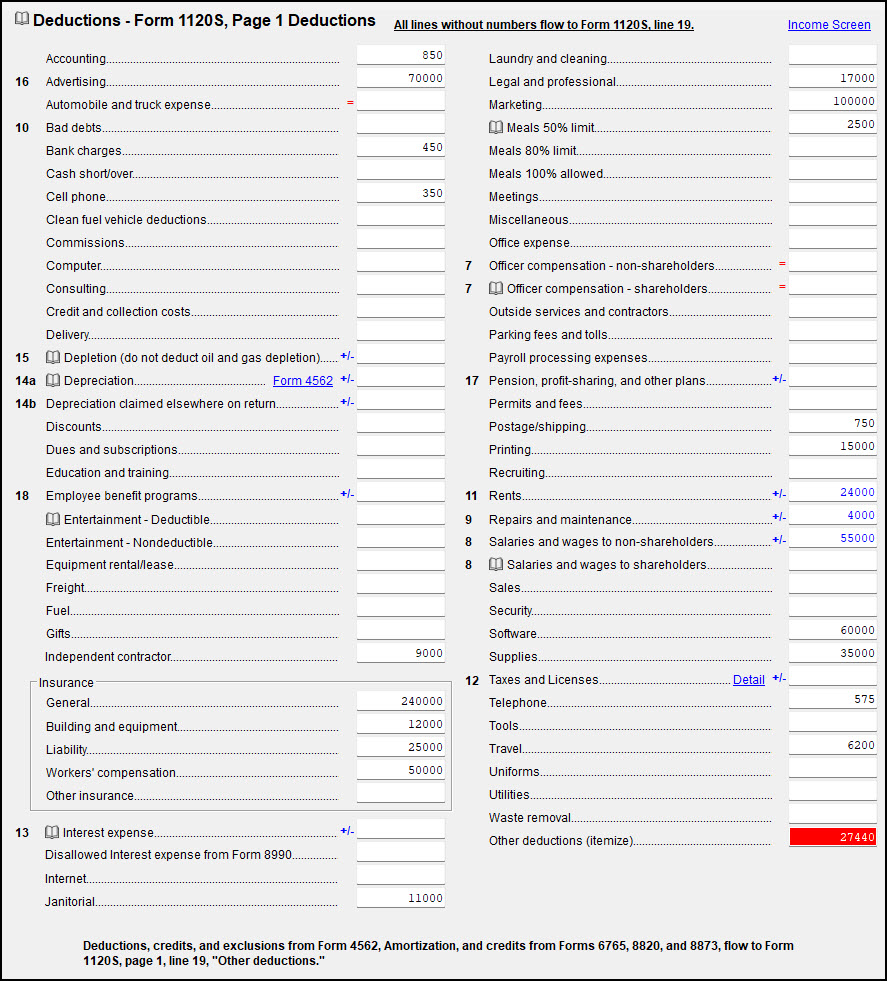Select the Office expense input field
This screenshot has height=981, width=887.
coord(833,239)
